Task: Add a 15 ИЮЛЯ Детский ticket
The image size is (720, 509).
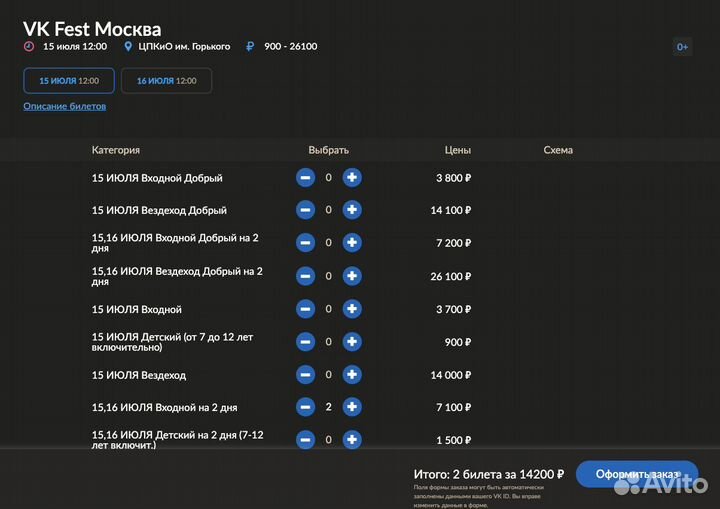Action: [352, 342]
